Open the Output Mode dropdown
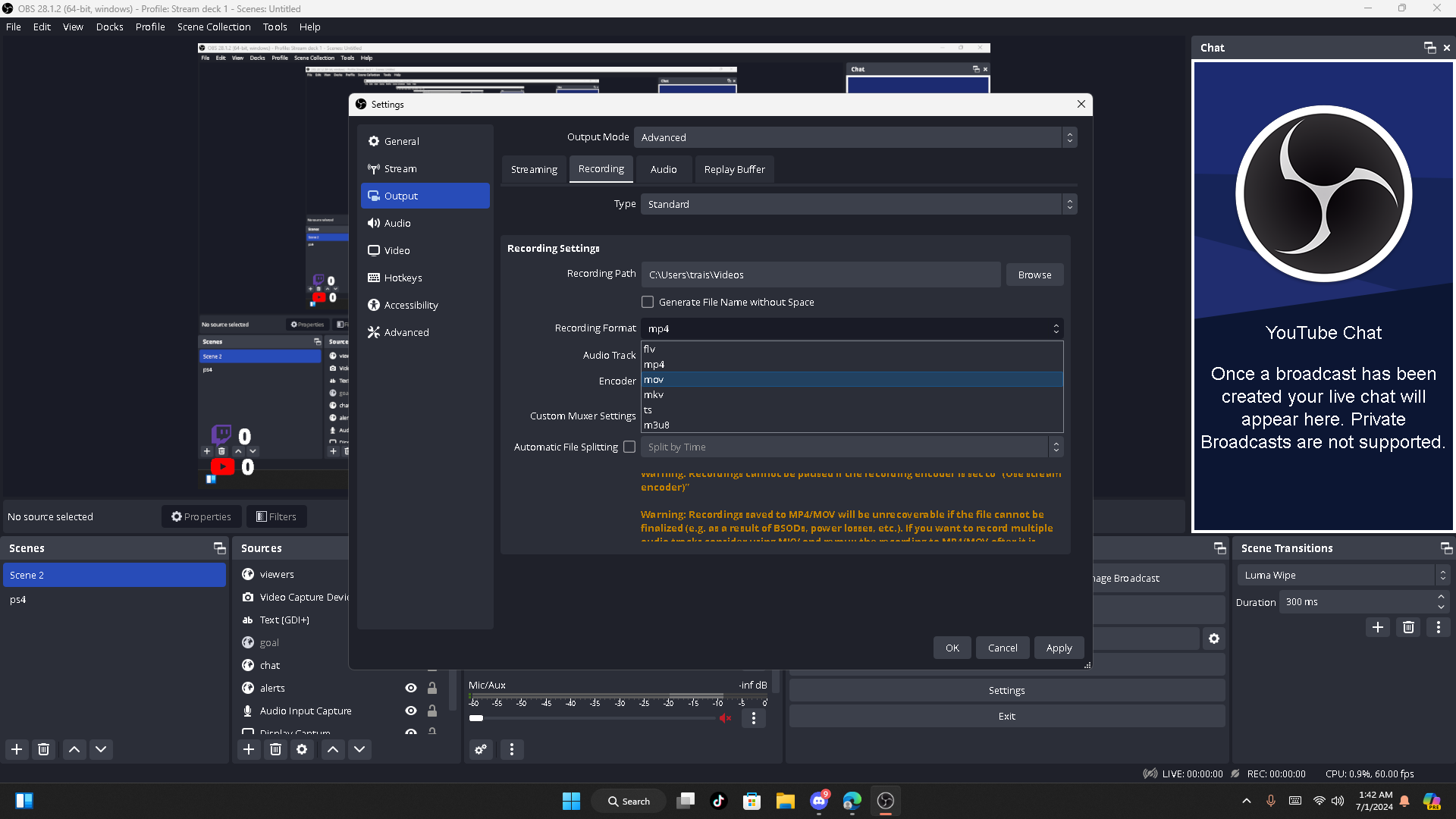Image resolution: width=1456 pixels, height=819 pixels. 855,137
